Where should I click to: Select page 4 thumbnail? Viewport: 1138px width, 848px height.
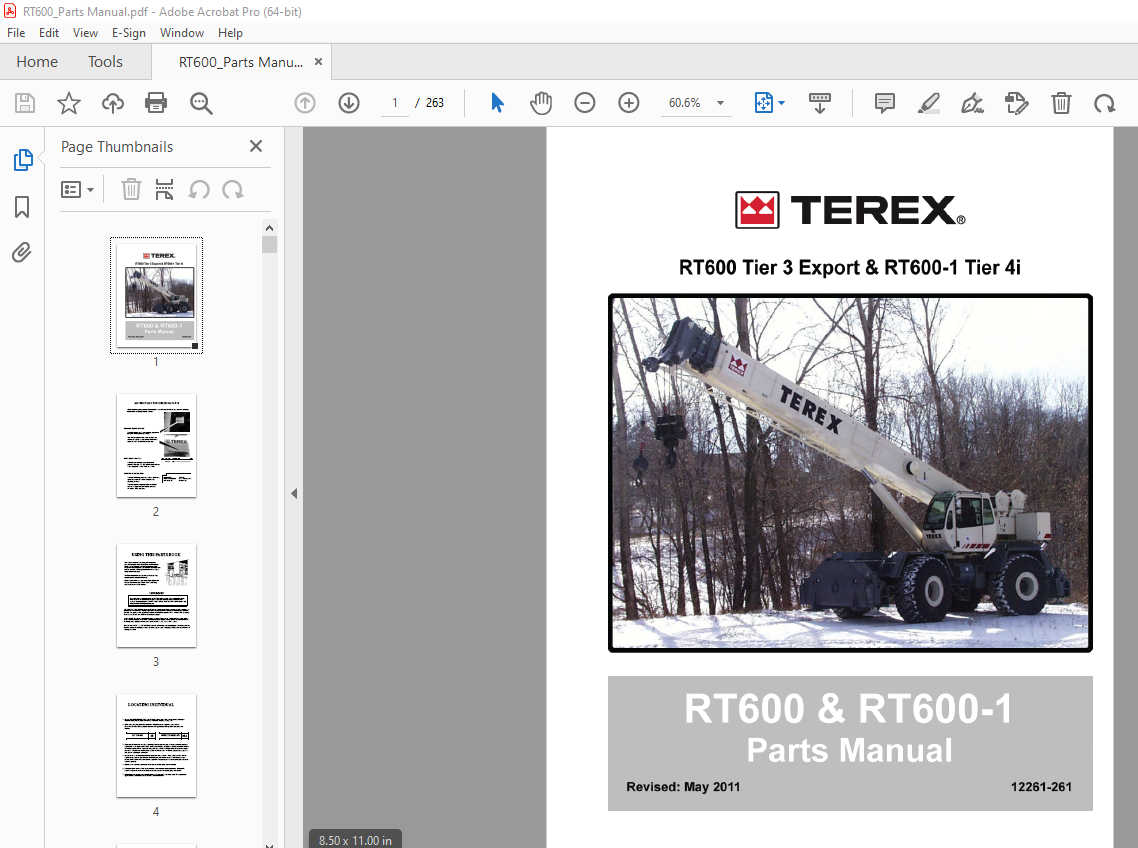(x=156, y=746)
